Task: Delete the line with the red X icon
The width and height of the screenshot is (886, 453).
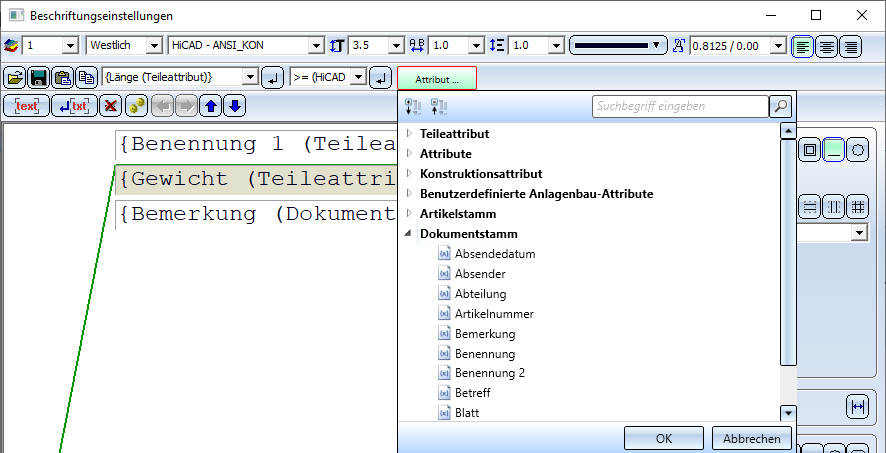Action: [x=111, y=106]
